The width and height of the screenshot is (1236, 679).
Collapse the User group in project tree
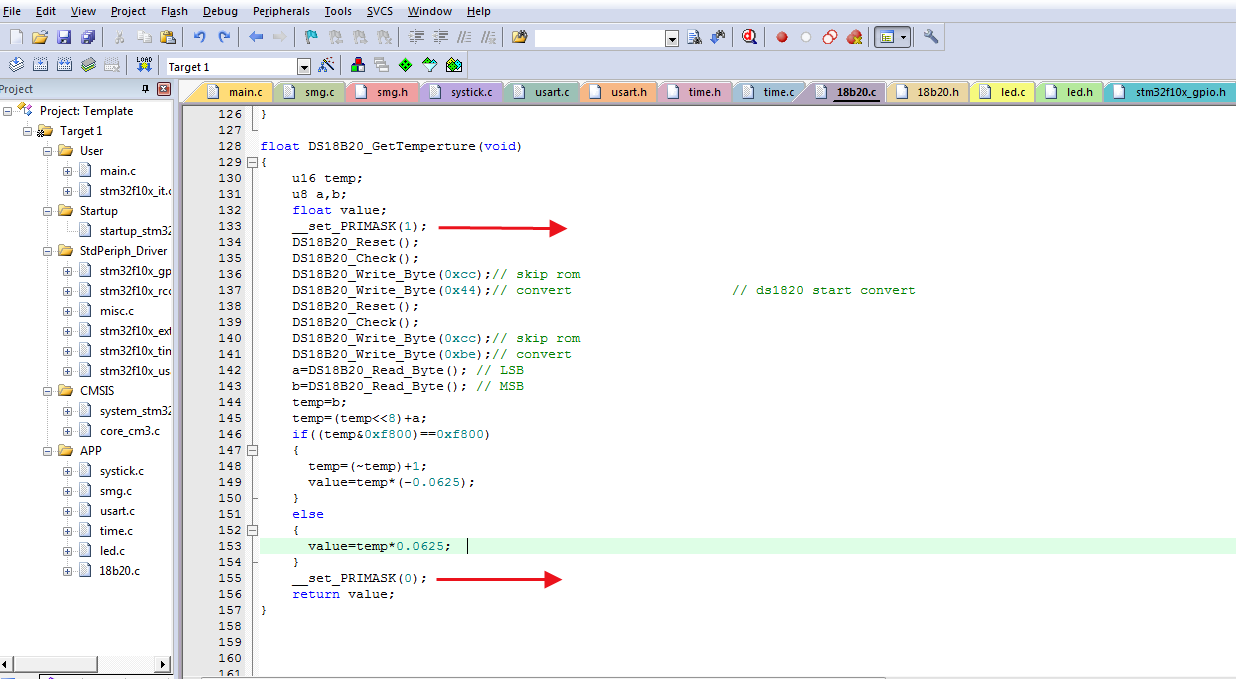click(x=47, y=151)
